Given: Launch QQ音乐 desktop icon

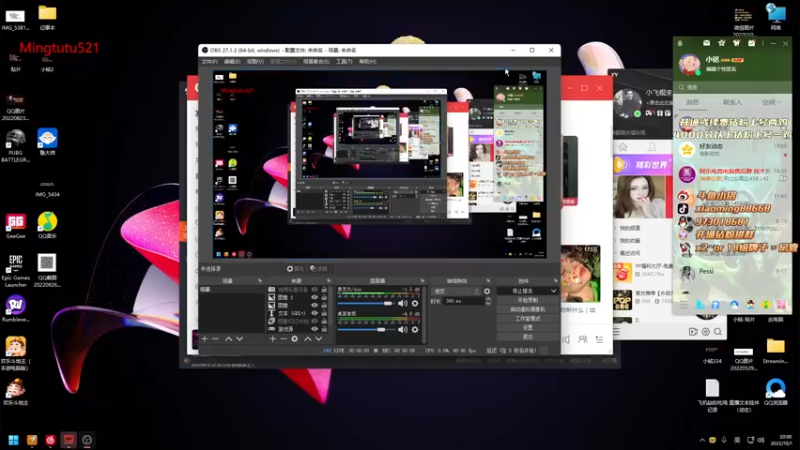Looking at the screenshot, I should tap(47, 225).
